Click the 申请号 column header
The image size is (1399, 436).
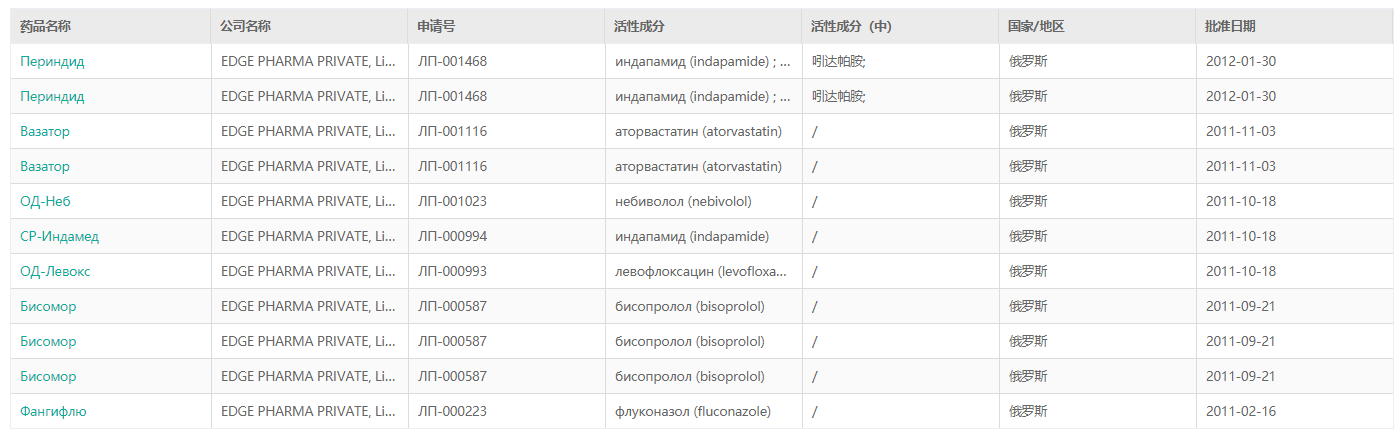pyautogui.click(x=436, y=26)
